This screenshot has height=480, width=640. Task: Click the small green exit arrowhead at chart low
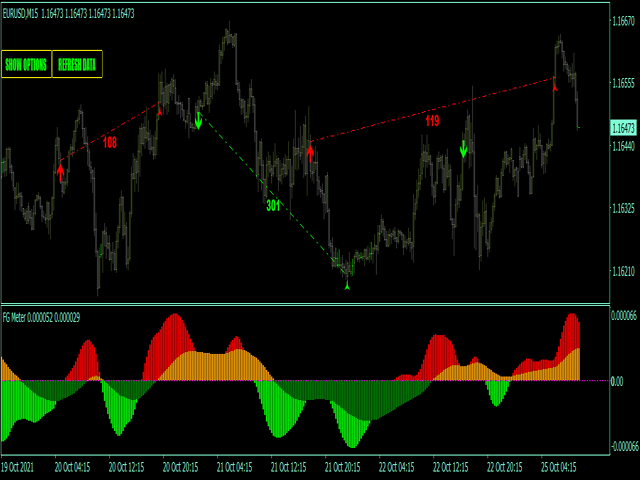(347, 286)
